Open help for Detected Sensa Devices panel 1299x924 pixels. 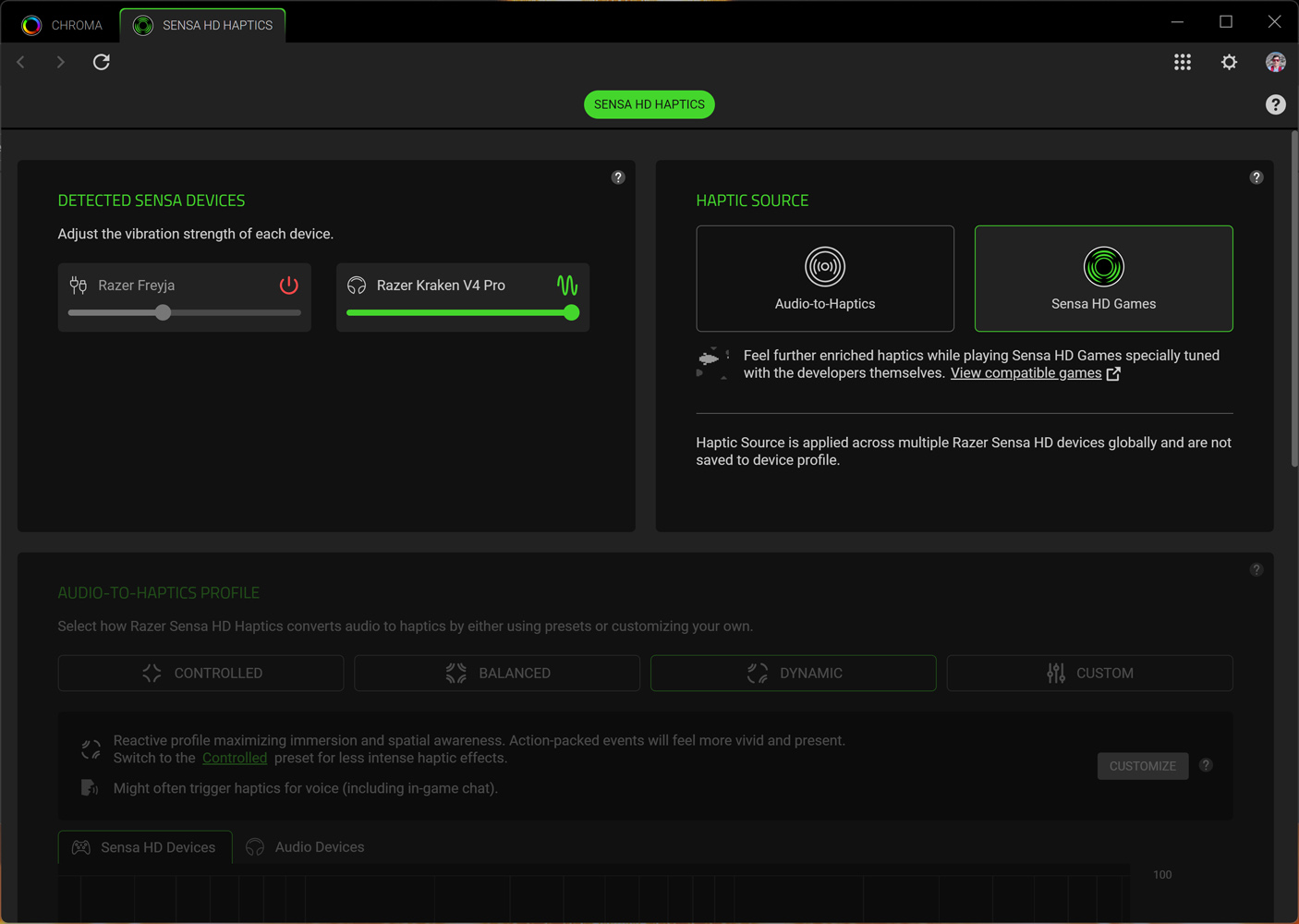click(618, 177)
